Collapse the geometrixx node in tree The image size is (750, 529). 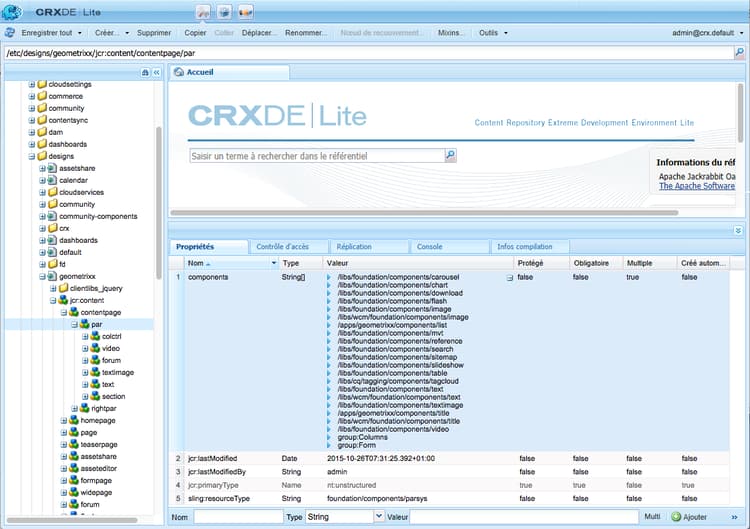(42, 276)
